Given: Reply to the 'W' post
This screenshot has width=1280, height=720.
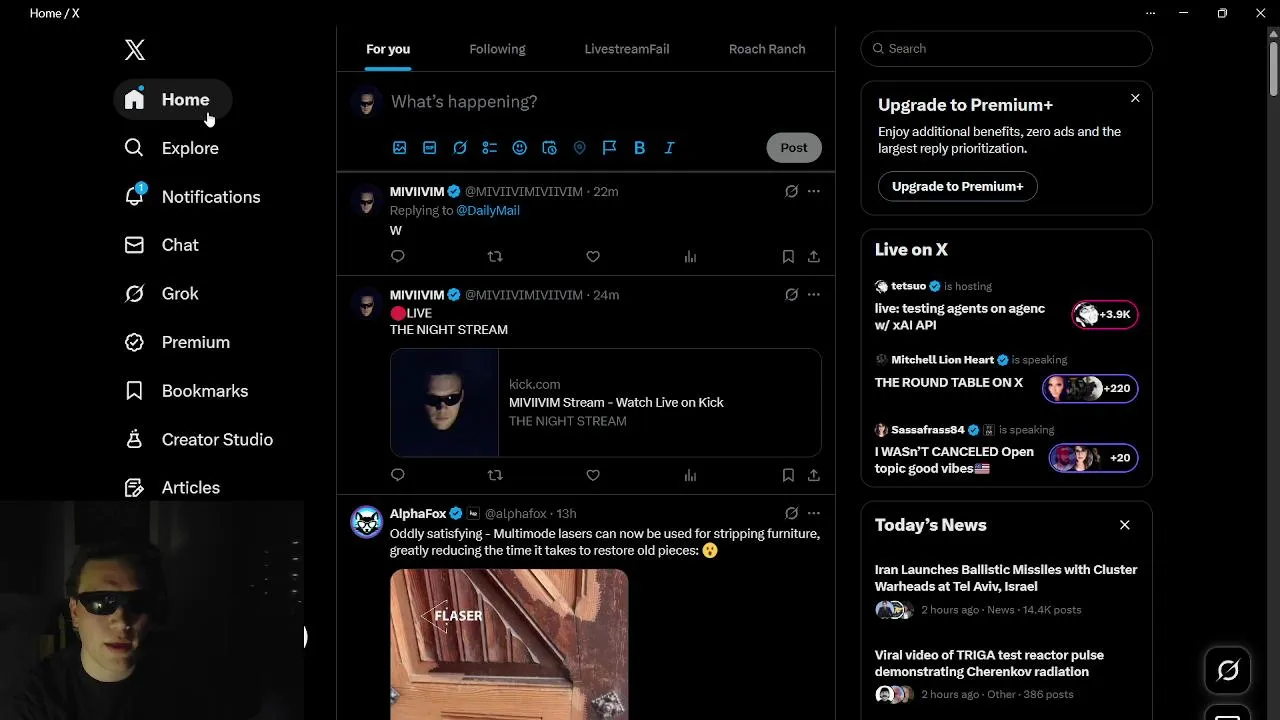Looking at the screenshot, I should (x=398, y=257).
